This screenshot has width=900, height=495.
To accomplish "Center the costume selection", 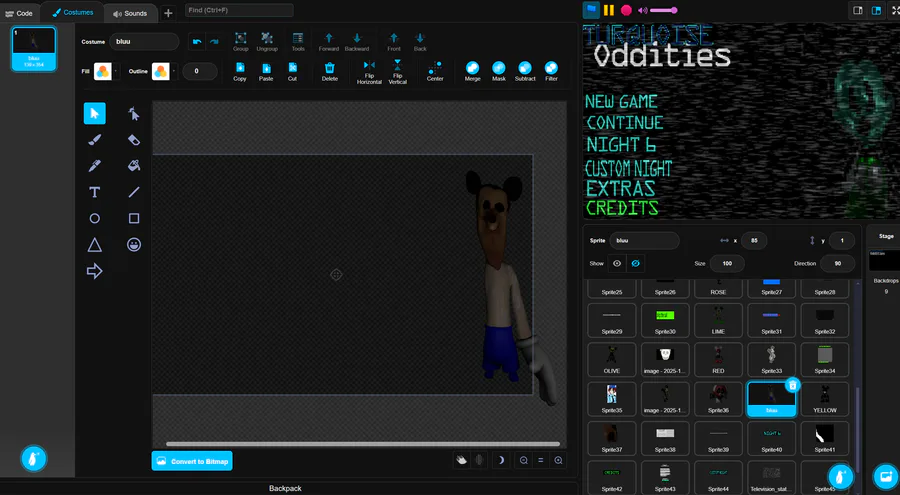I will (x=435, y=71).
